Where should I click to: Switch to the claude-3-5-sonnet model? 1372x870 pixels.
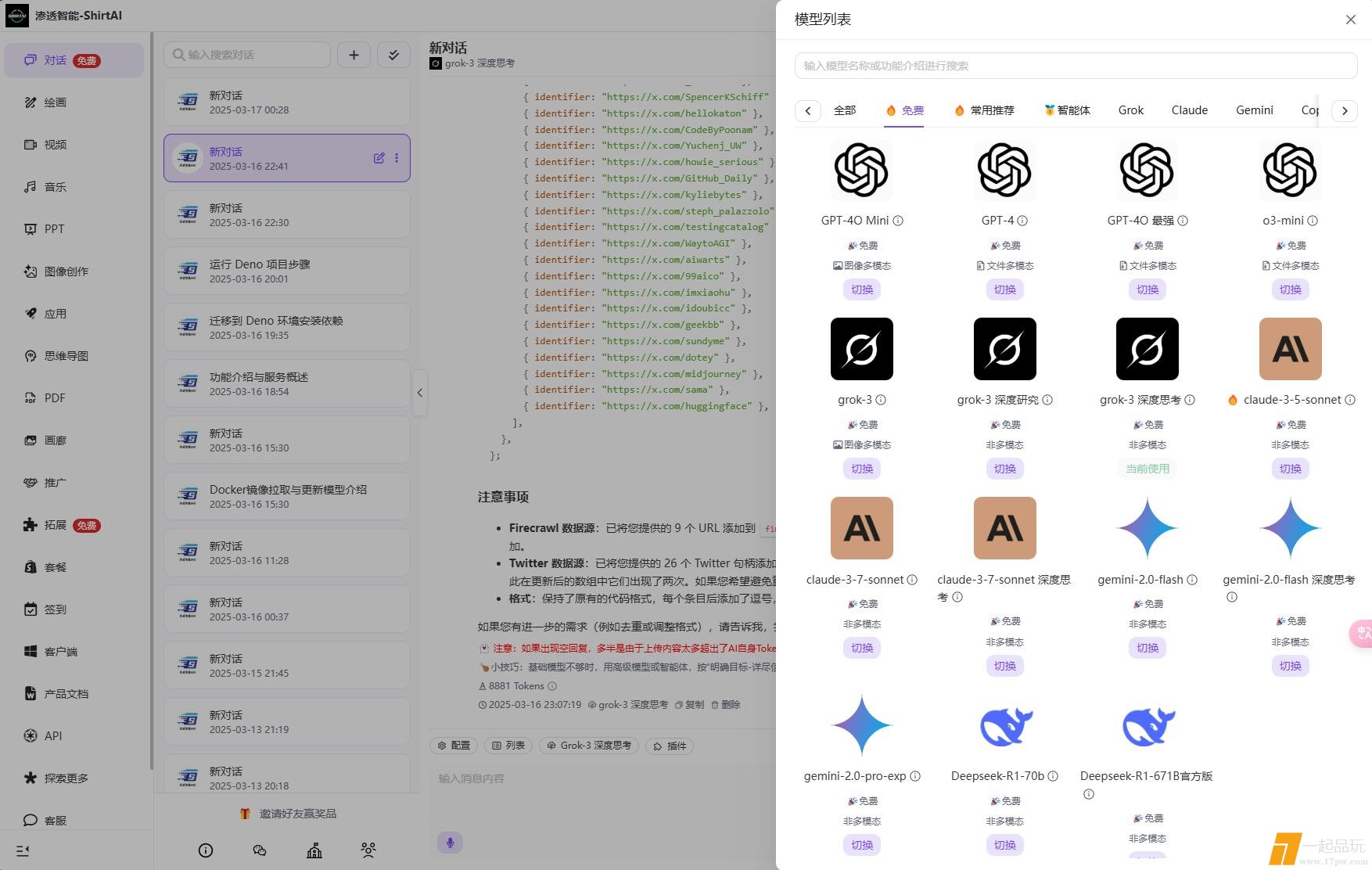point(1291,469)
